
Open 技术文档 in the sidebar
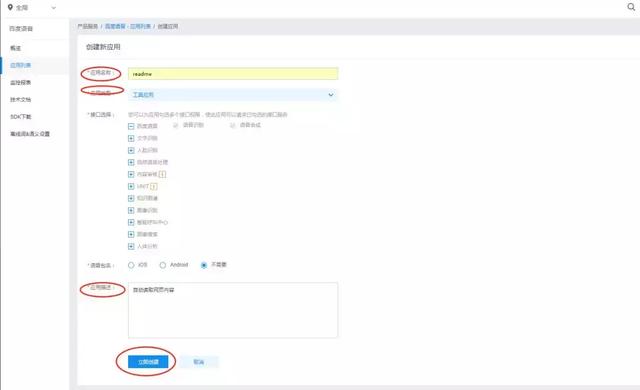pyautogui.click(x=20, y=100)
